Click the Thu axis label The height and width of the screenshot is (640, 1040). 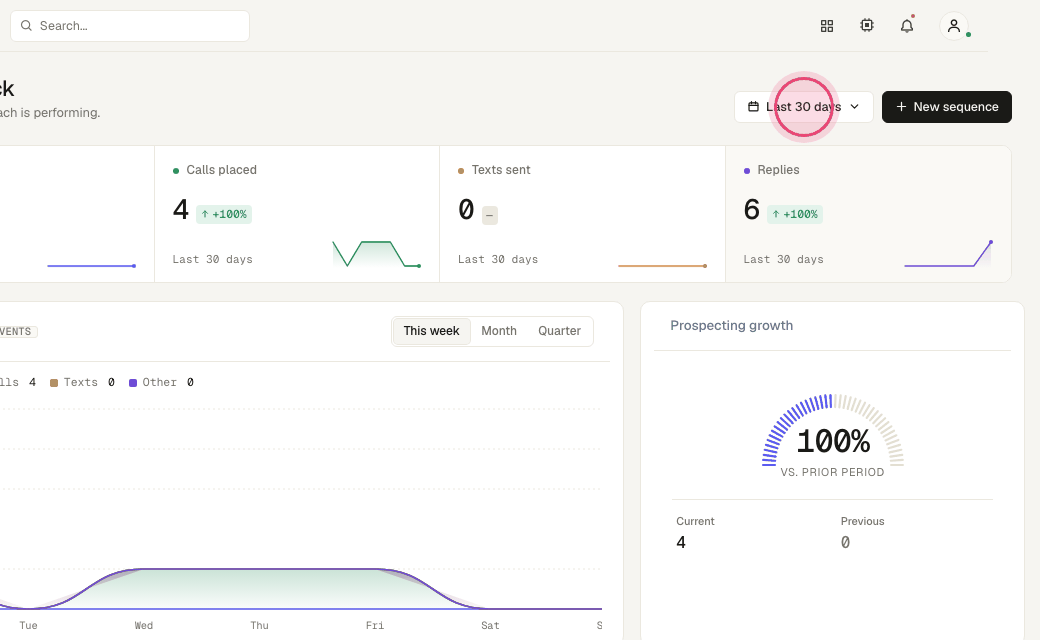coord(259,625)
